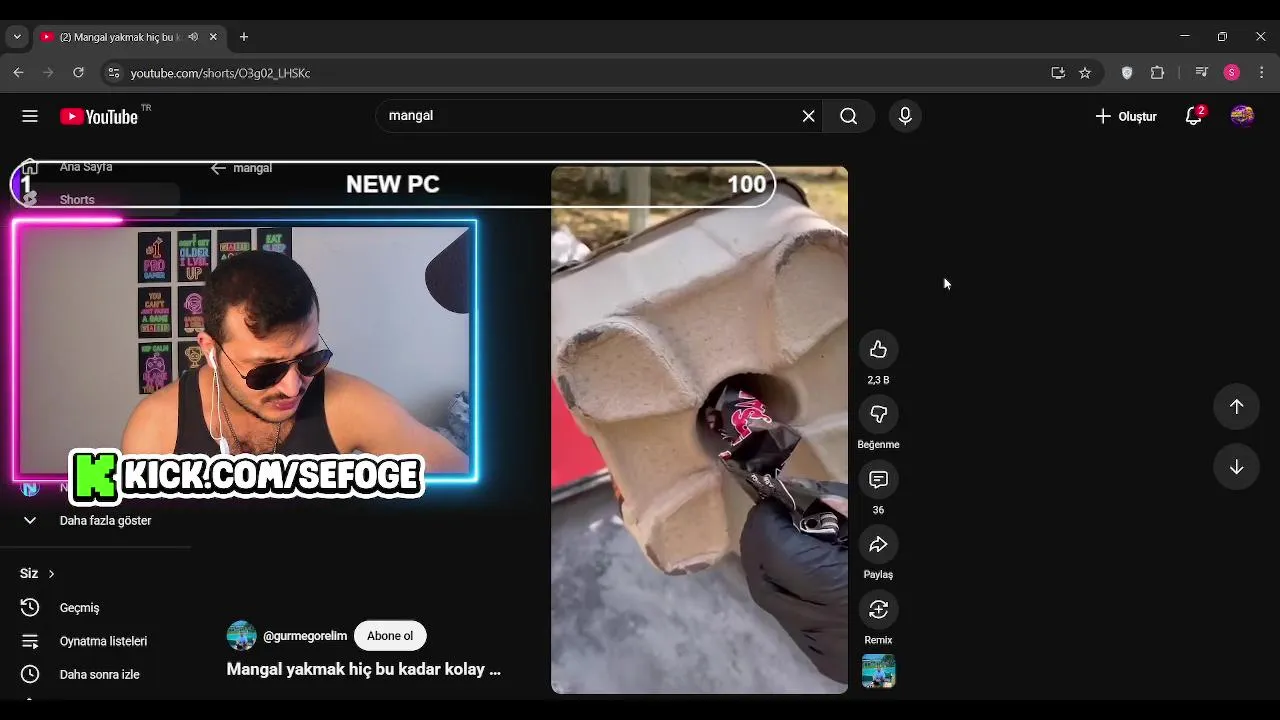Click the playing short video

(x=699, y=430)
